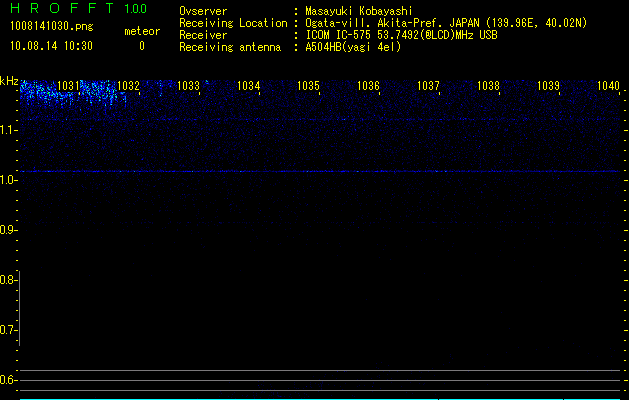Click the 1040 time marker
The image size is (629, 400).
(x=609, y=86)
